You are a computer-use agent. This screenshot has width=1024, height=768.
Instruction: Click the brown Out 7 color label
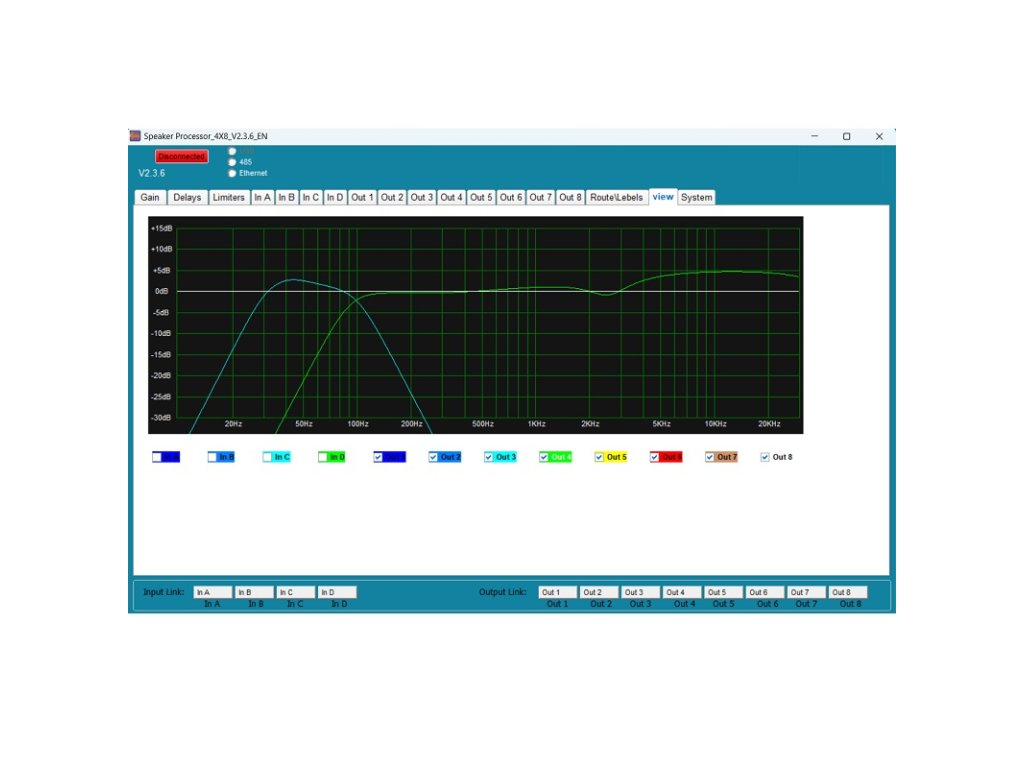727,457
